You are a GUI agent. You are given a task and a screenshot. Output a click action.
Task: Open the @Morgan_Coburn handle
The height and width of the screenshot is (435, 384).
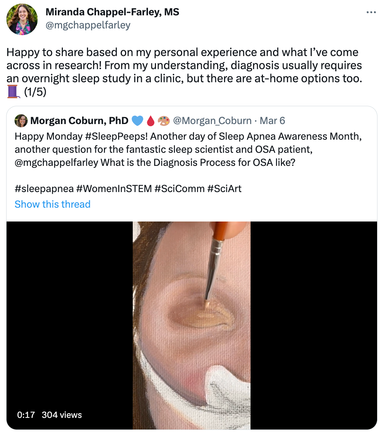[x=212, y=121]
